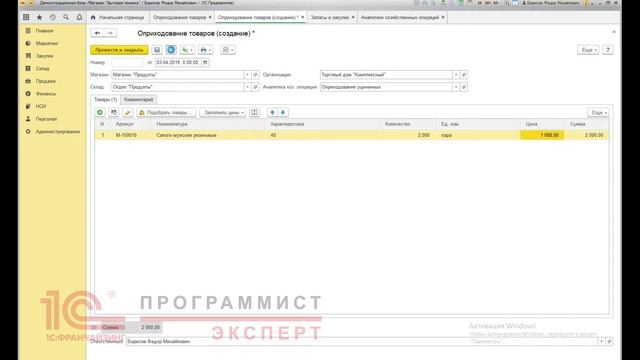Switch to Запасы и закупки tab
Viewport: 640px width, 360px height.
coord(329,17)
